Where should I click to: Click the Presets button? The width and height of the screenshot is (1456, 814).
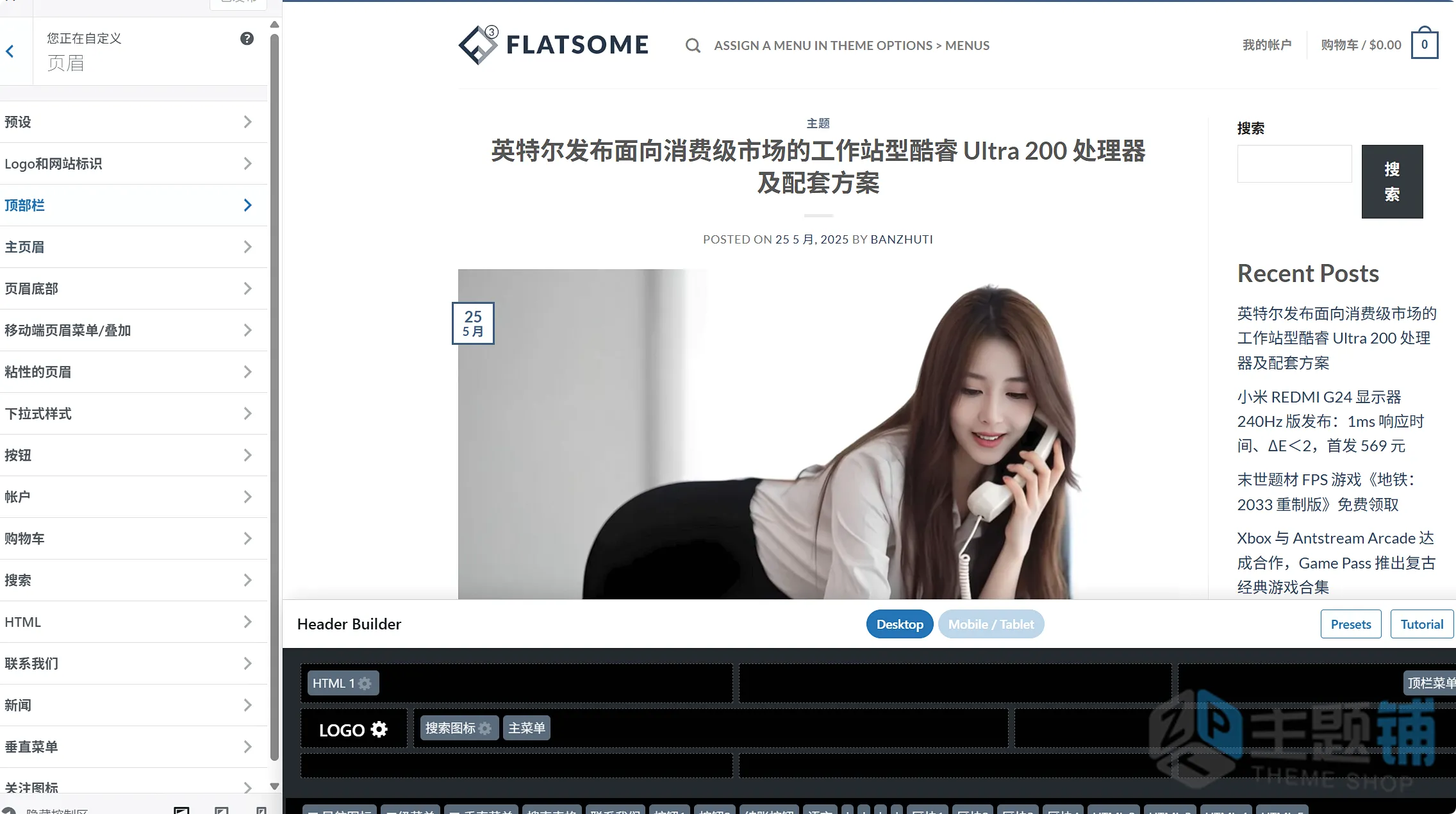pos(1351,624)
